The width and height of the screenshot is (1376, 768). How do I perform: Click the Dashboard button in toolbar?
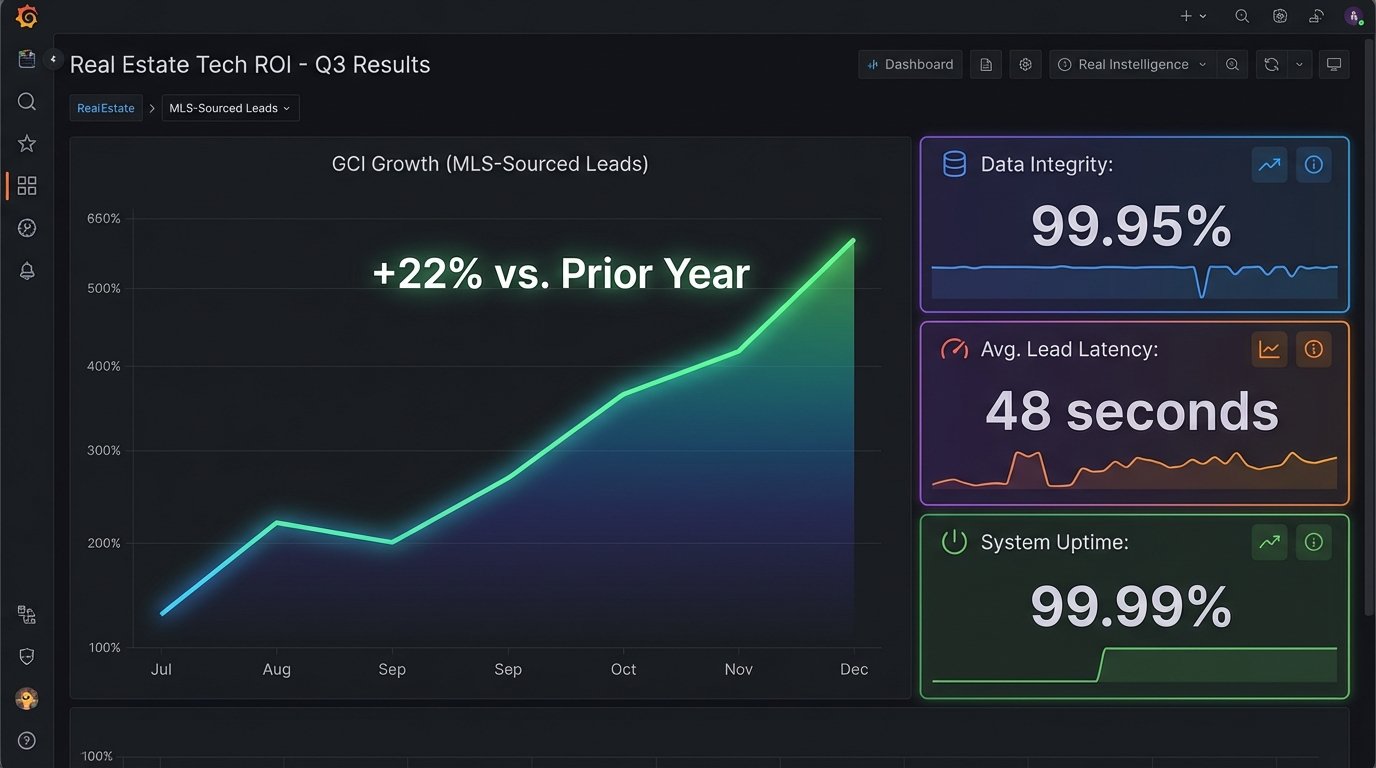(910, 64)
